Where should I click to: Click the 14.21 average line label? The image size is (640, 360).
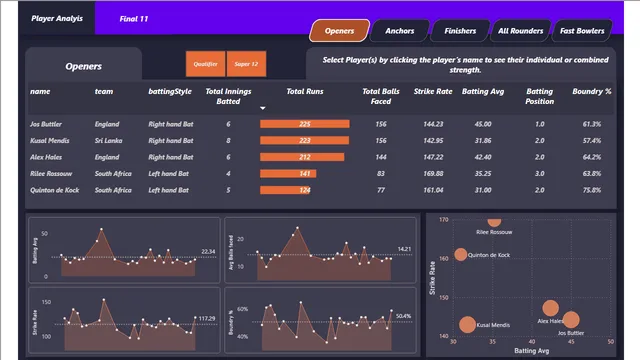coord(404,249)
